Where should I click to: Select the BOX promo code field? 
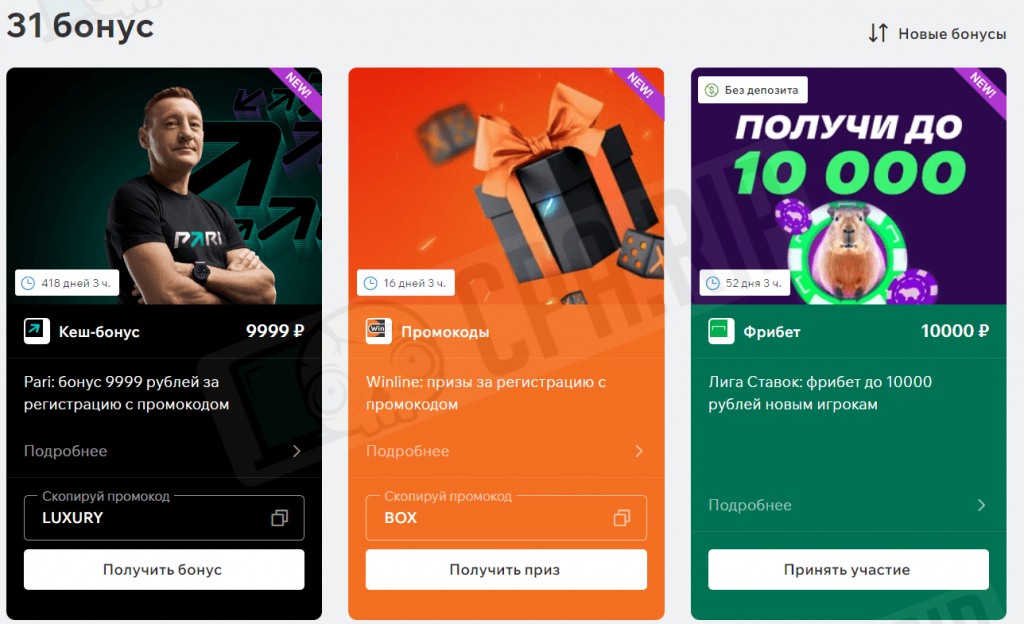tap(506, 518)
